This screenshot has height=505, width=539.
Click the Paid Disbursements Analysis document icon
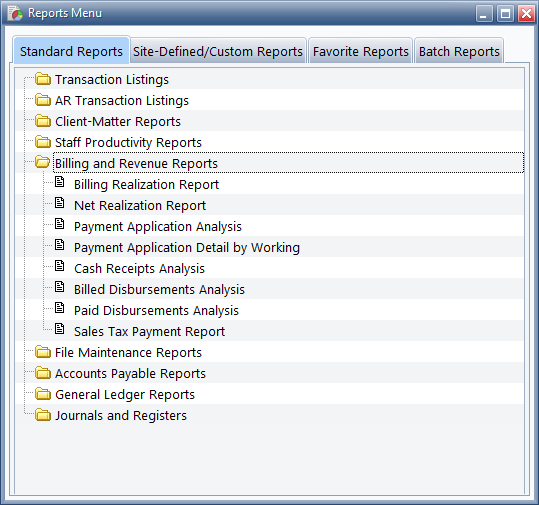(60, 307)
